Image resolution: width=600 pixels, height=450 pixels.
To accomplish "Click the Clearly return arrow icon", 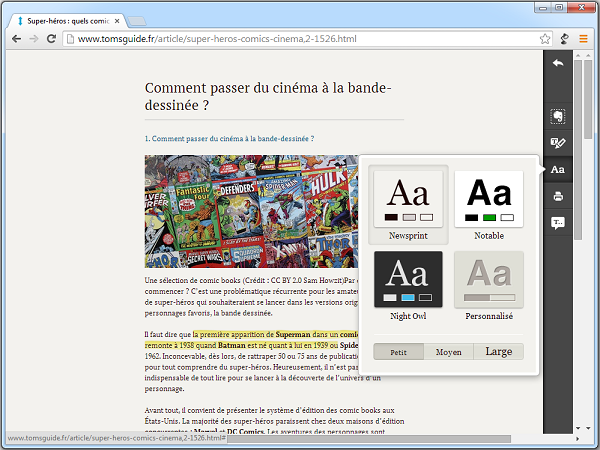I will [558, 63].
